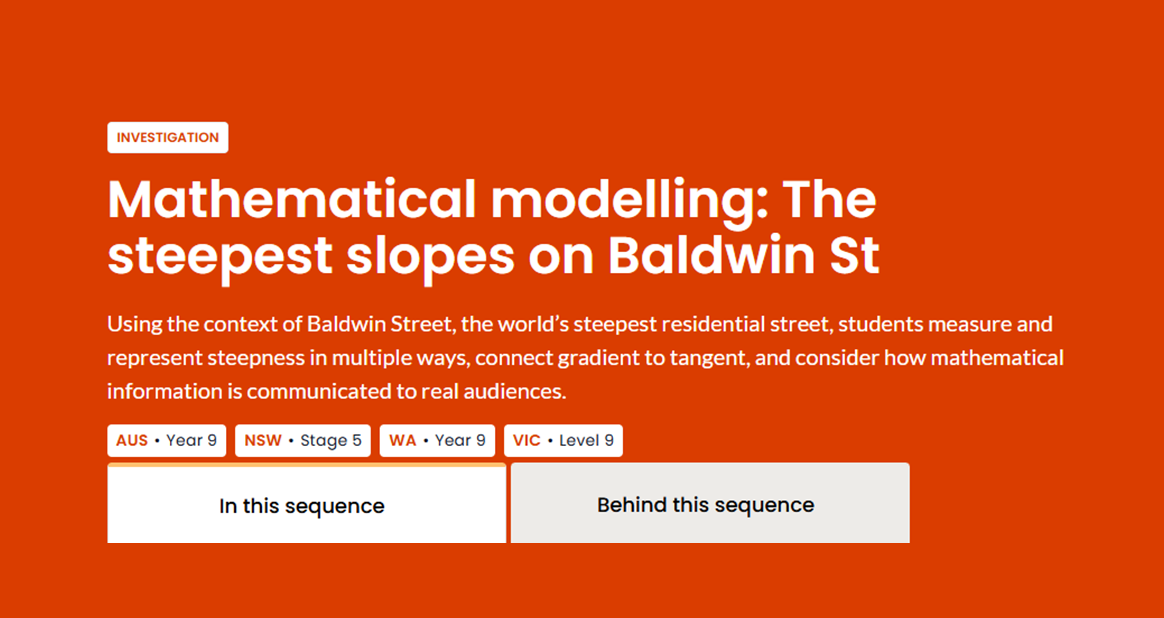
Task: Click the 'Stage 5' text in NSW tag
Action: tap(331, 440)
